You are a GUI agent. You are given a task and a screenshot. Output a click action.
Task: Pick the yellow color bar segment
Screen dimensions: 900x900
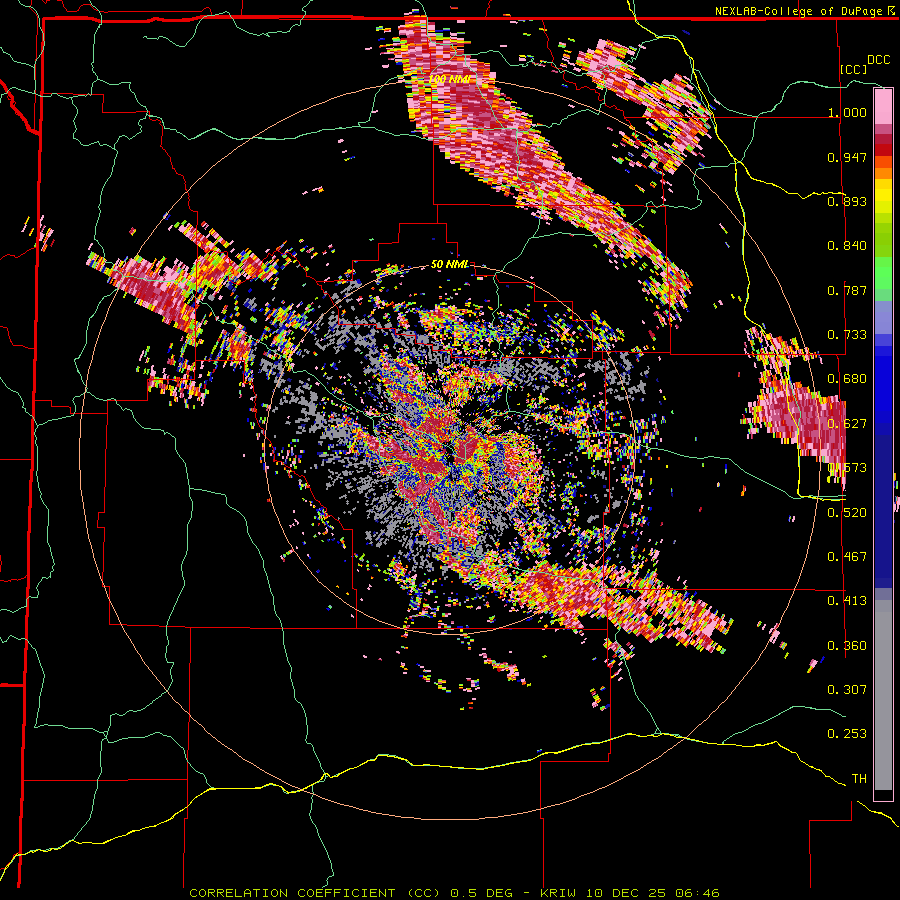pos(883,196)
